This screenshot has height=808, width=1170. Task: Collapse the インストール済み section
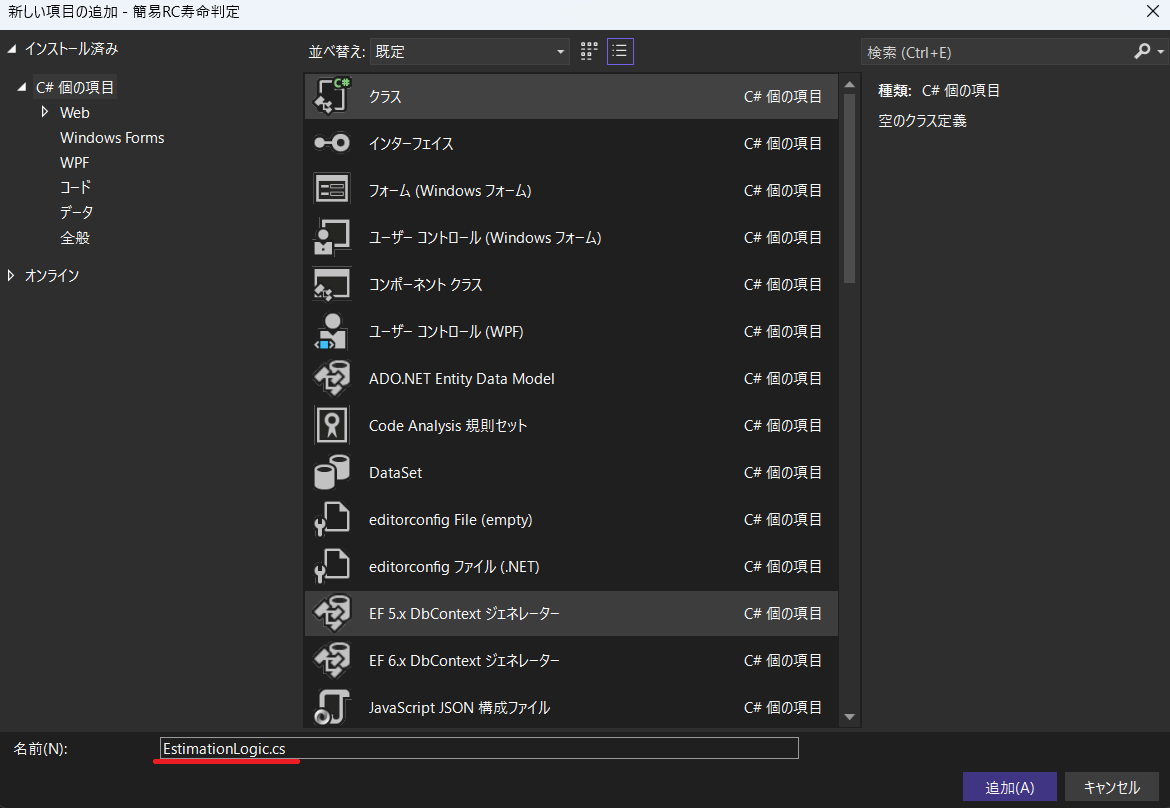point(11,48)
